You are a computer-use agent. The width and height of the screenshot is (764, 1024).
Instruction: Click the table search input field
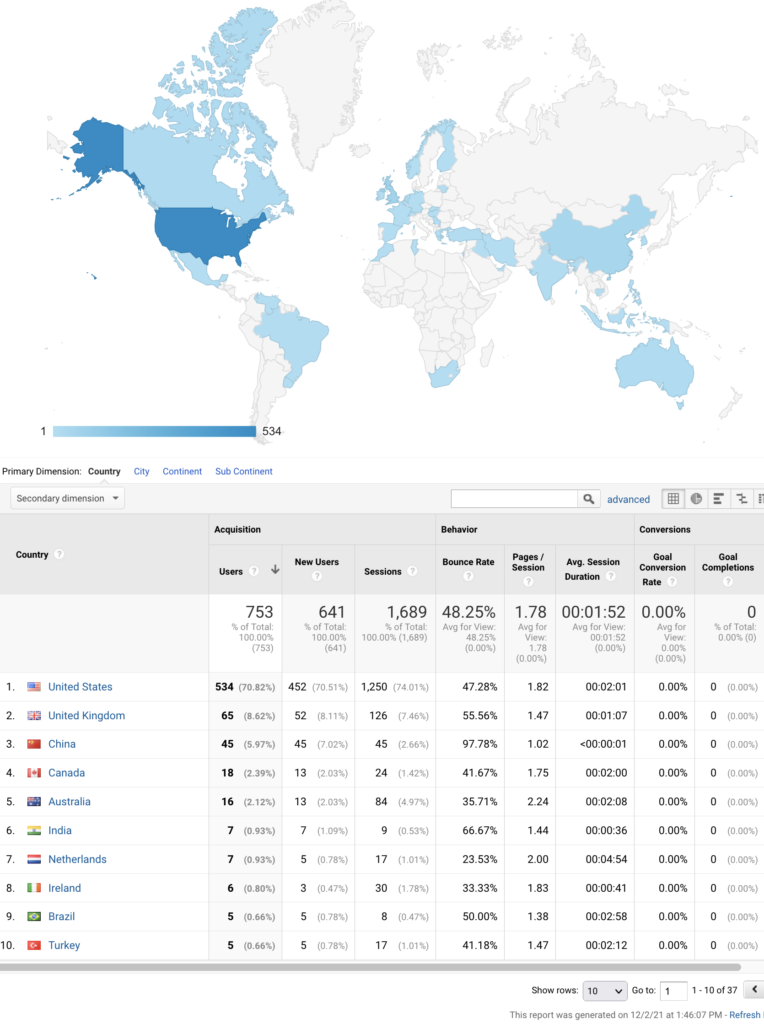click(x=515, y=499)
